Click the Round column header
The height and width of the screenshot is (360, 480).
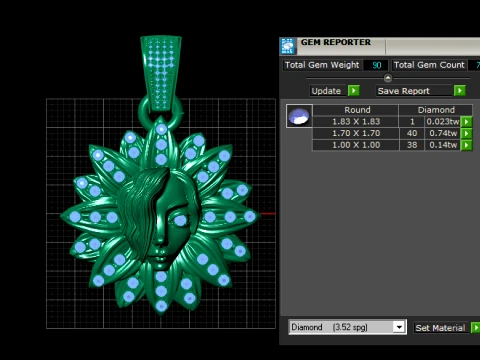pyautogui.click(x=357, y=110)
